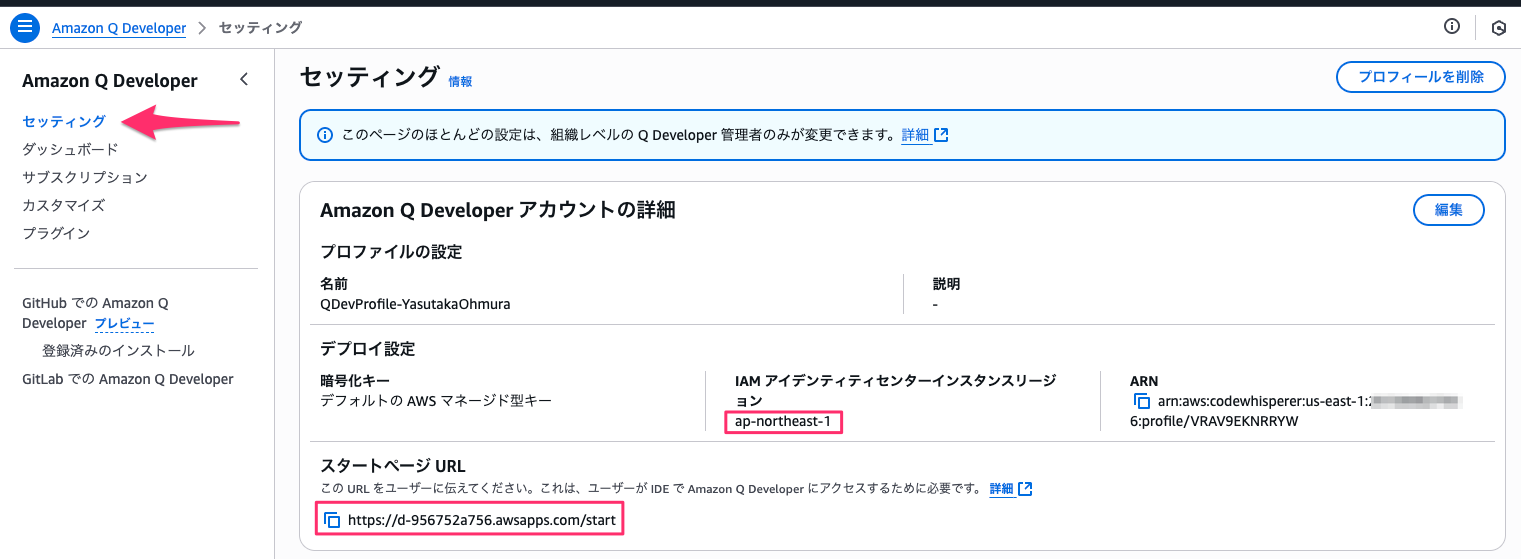Click the info circle icon in top bar

[1452, 27]
